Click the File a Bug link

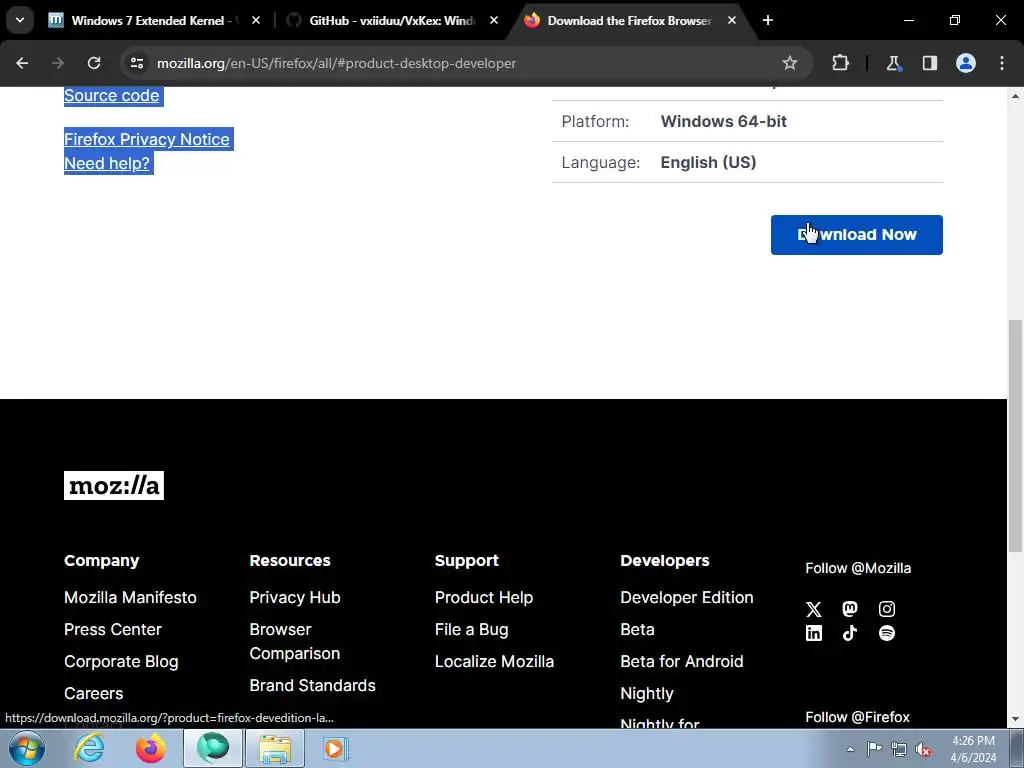pyautogui.click(x=472, y=630)
